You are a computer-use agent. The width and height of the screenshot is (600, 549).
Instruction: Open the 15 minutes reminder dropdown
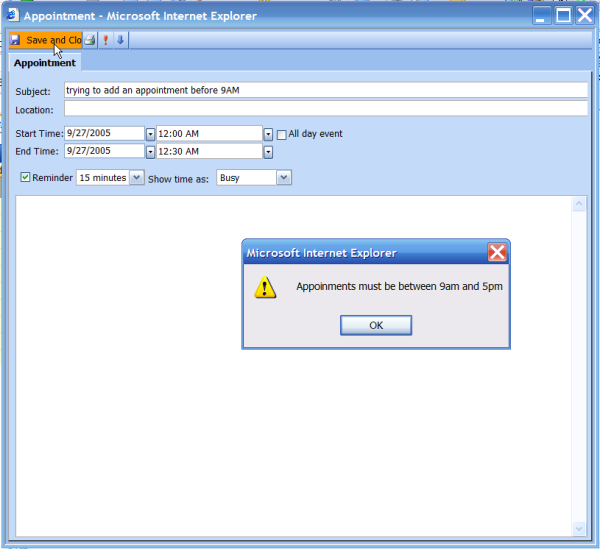137,177
